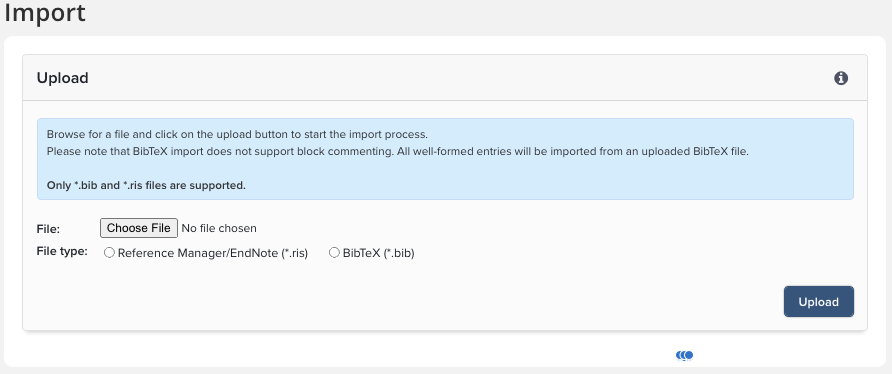Image resolution: width=892 pixels, height=374 pixels.
Task: Click the "File type:" field label
Action: 62,251
